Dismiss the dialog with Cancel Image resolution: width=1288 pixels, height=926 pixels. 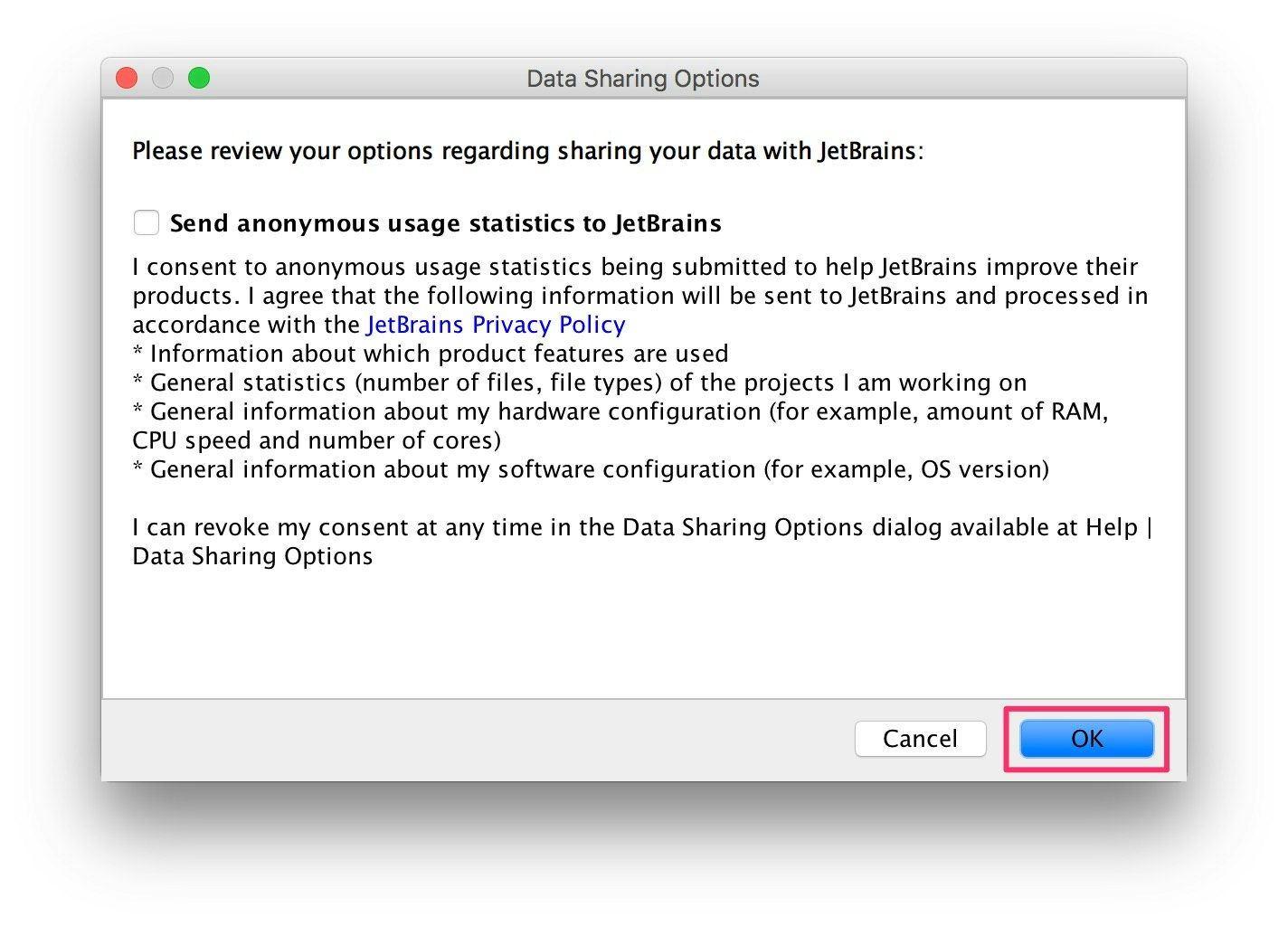920,739
